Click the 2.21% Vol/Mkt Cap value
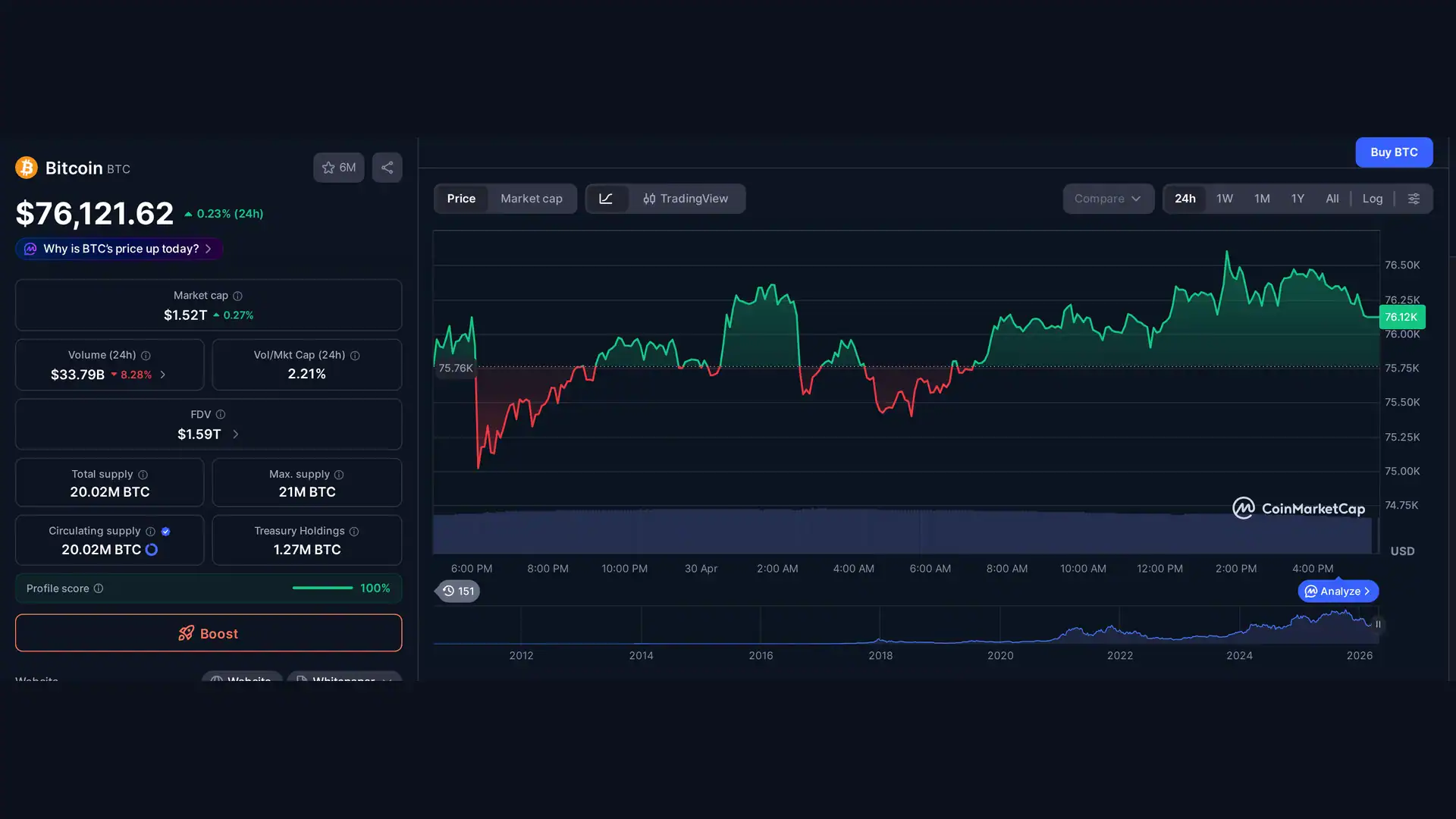This screenshot has height=819, width=1456. [x=307, y=374]
